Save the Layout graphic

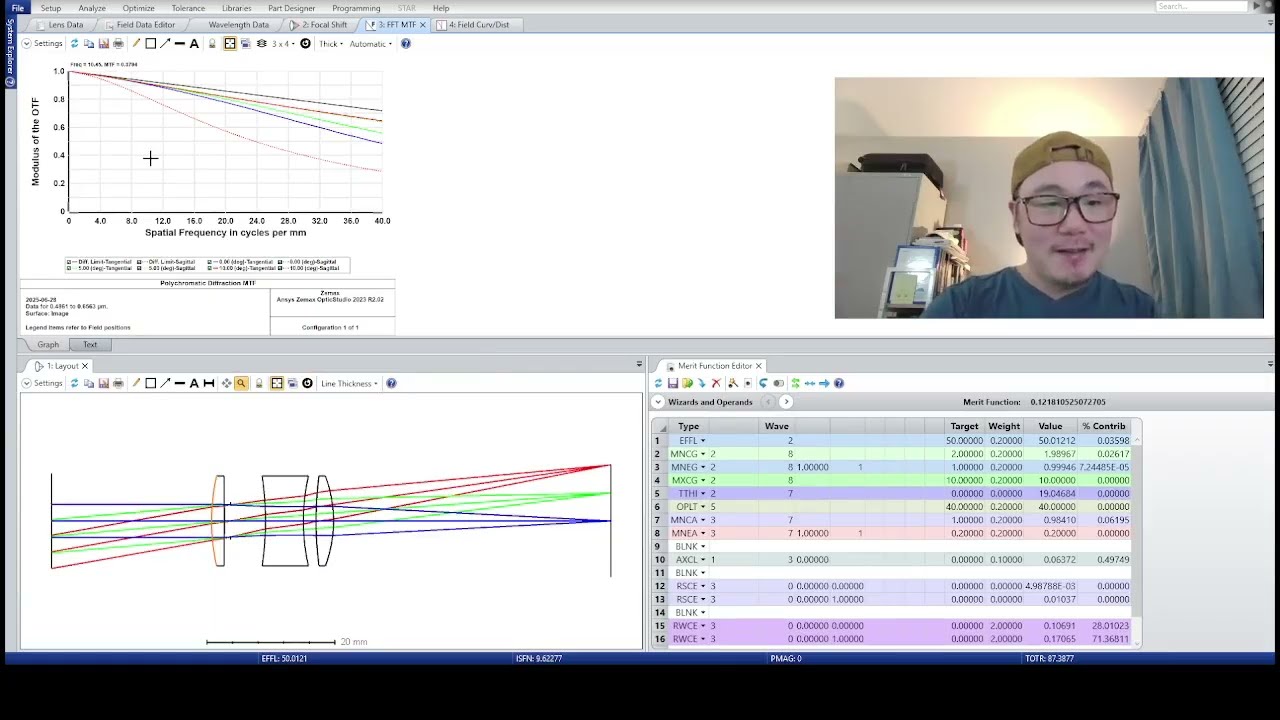(104, 384)
